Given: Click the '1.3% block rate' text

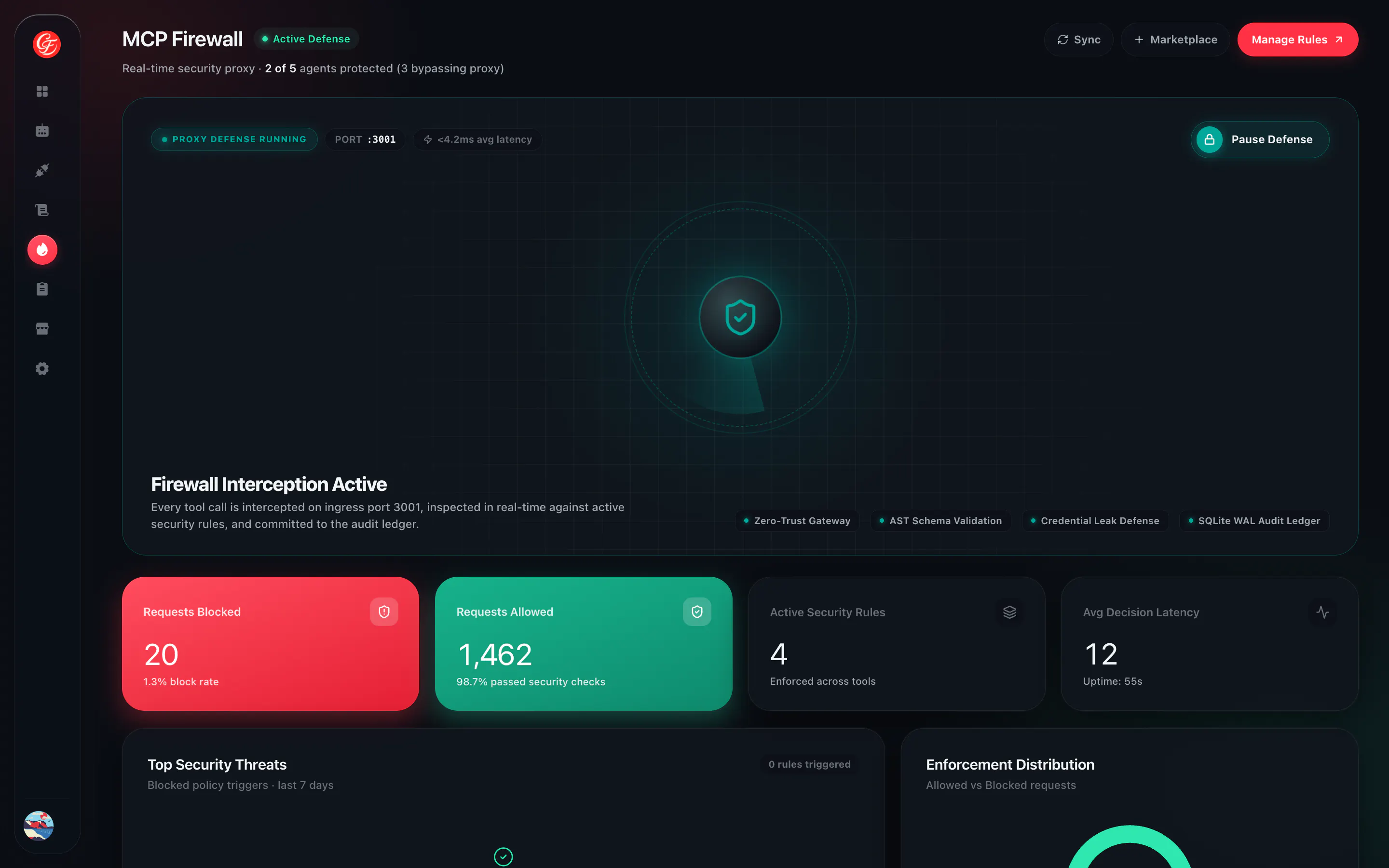Looking at the screenshot, I should [181, 681].
